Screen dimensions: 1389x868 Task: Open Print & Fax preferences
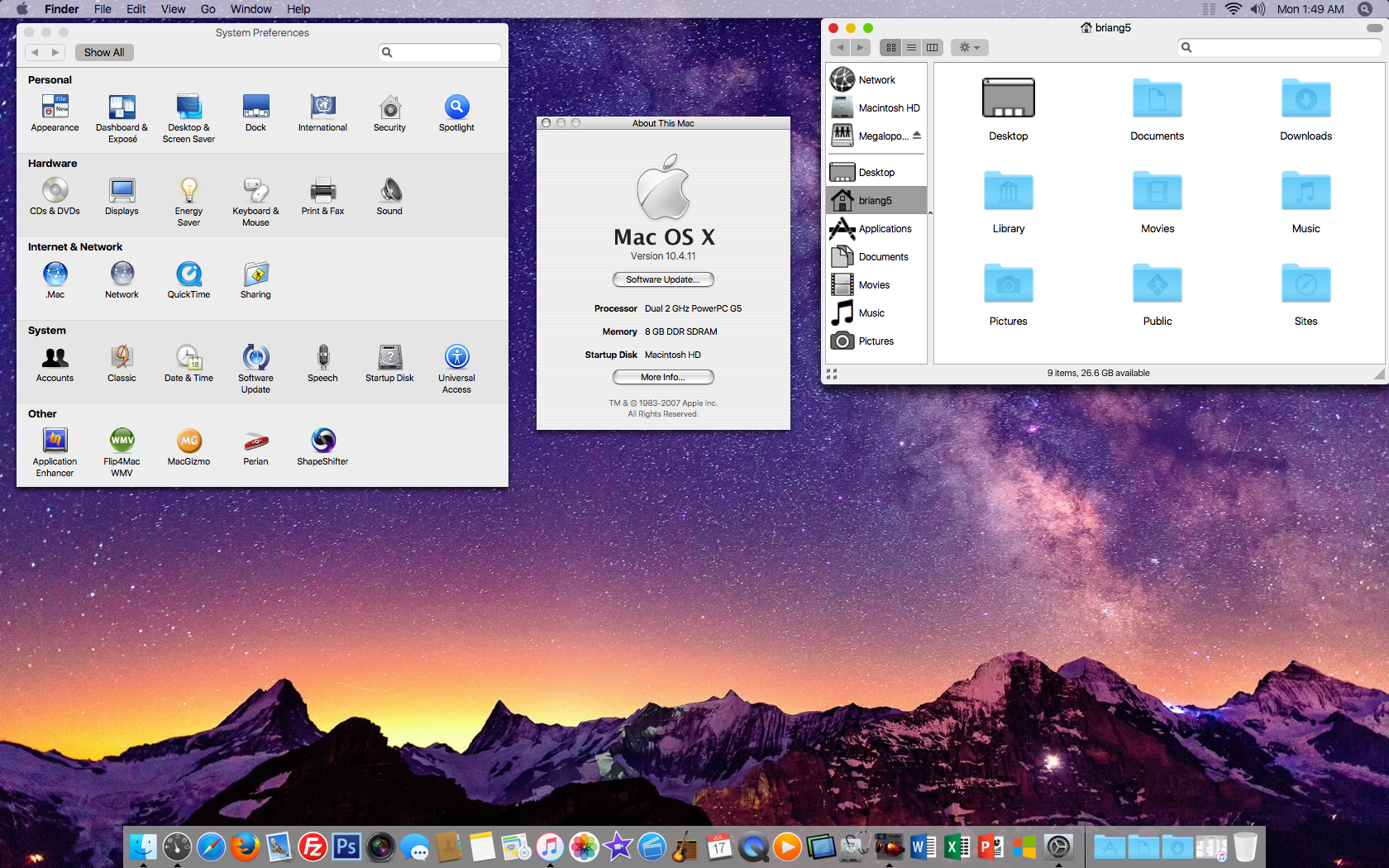click(322, 197)
